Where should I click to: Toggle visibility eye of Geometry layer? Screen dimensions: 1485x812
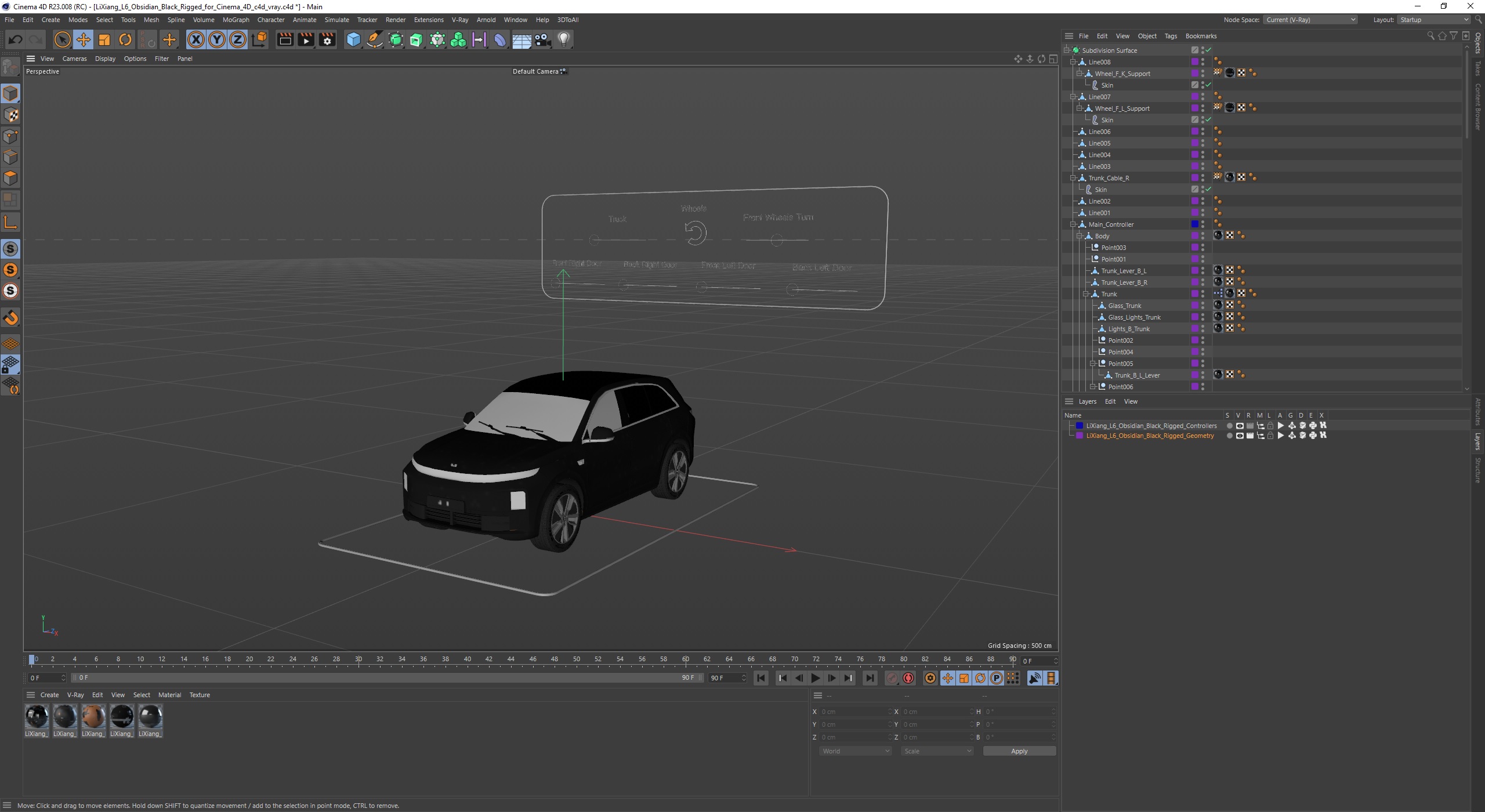coord(1240,436)
